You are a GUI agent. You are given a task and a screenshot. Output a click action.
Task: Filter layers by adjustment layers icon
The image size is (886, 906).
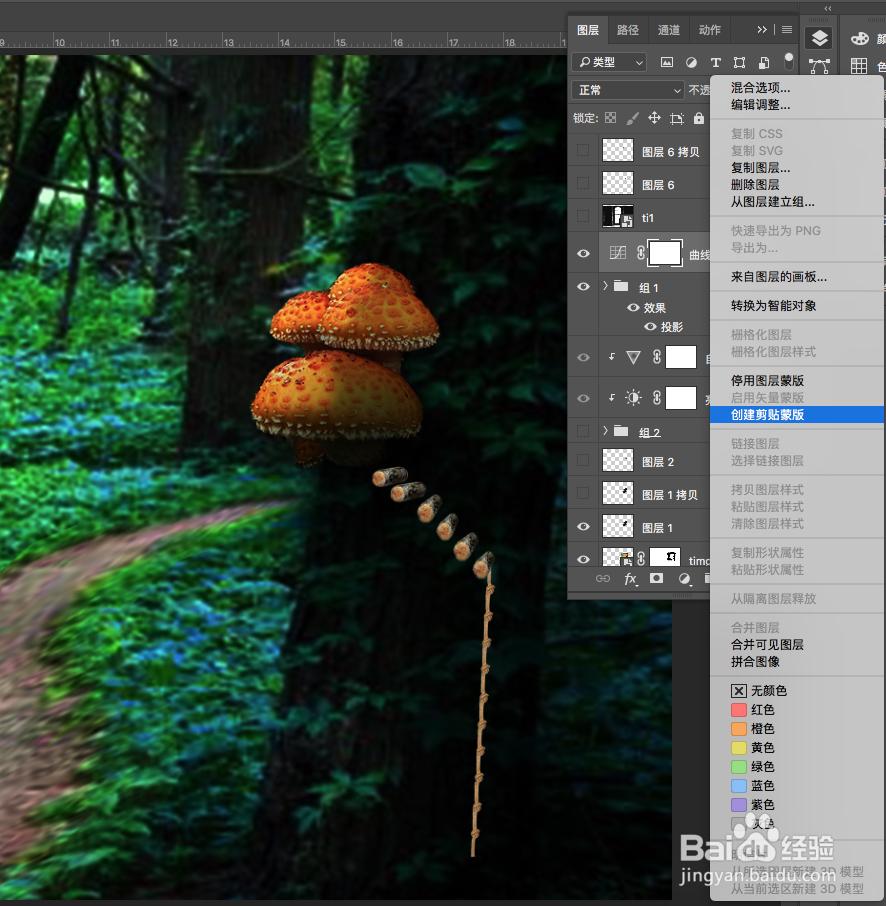point(691,62)
